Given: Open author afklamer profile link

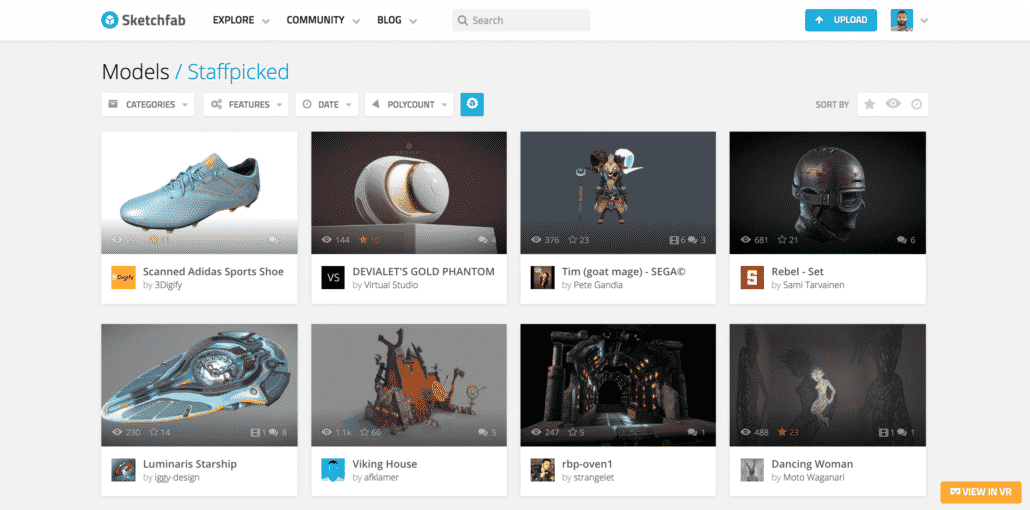Looking at the screenshot, I should [381, 478].
